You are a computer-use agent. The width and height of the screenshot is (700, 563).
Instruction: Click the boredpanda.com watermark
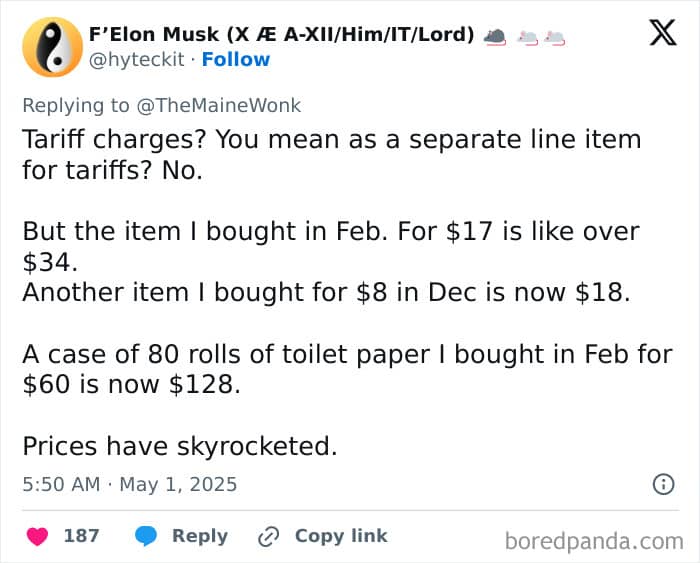[594, 541]
